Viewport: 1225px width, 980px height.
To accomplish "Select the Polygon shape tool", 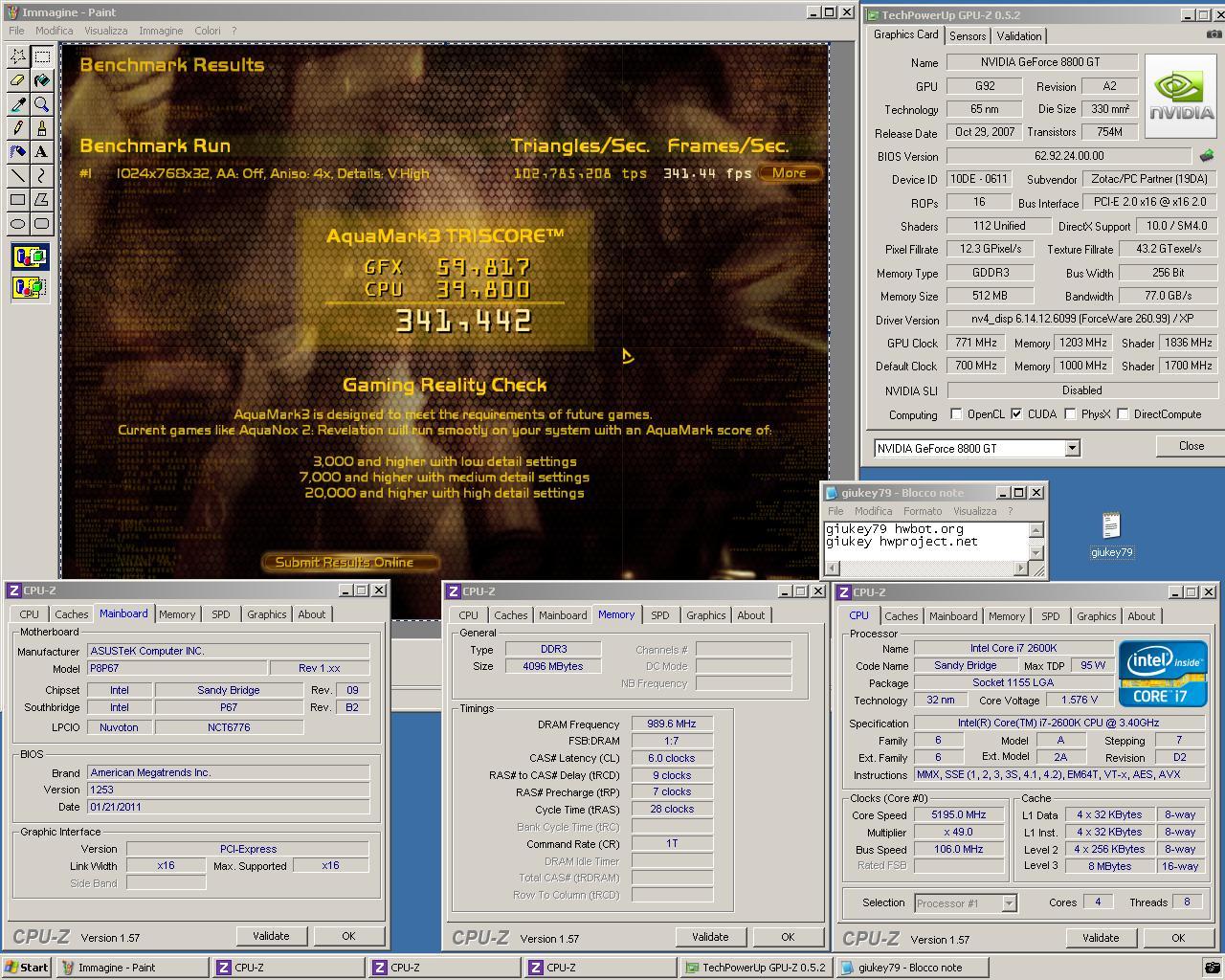I will coord(42,200).
